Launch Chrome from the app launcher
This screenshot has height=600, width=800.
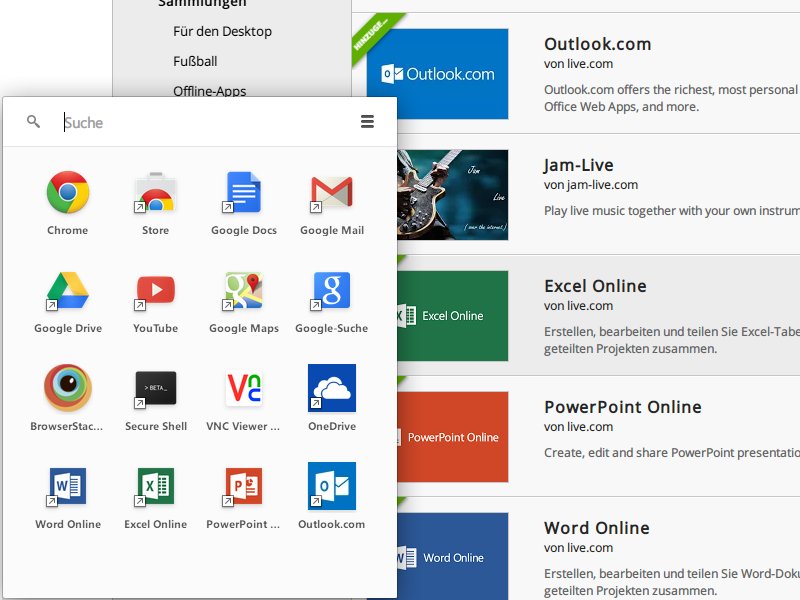pos(68,192)
